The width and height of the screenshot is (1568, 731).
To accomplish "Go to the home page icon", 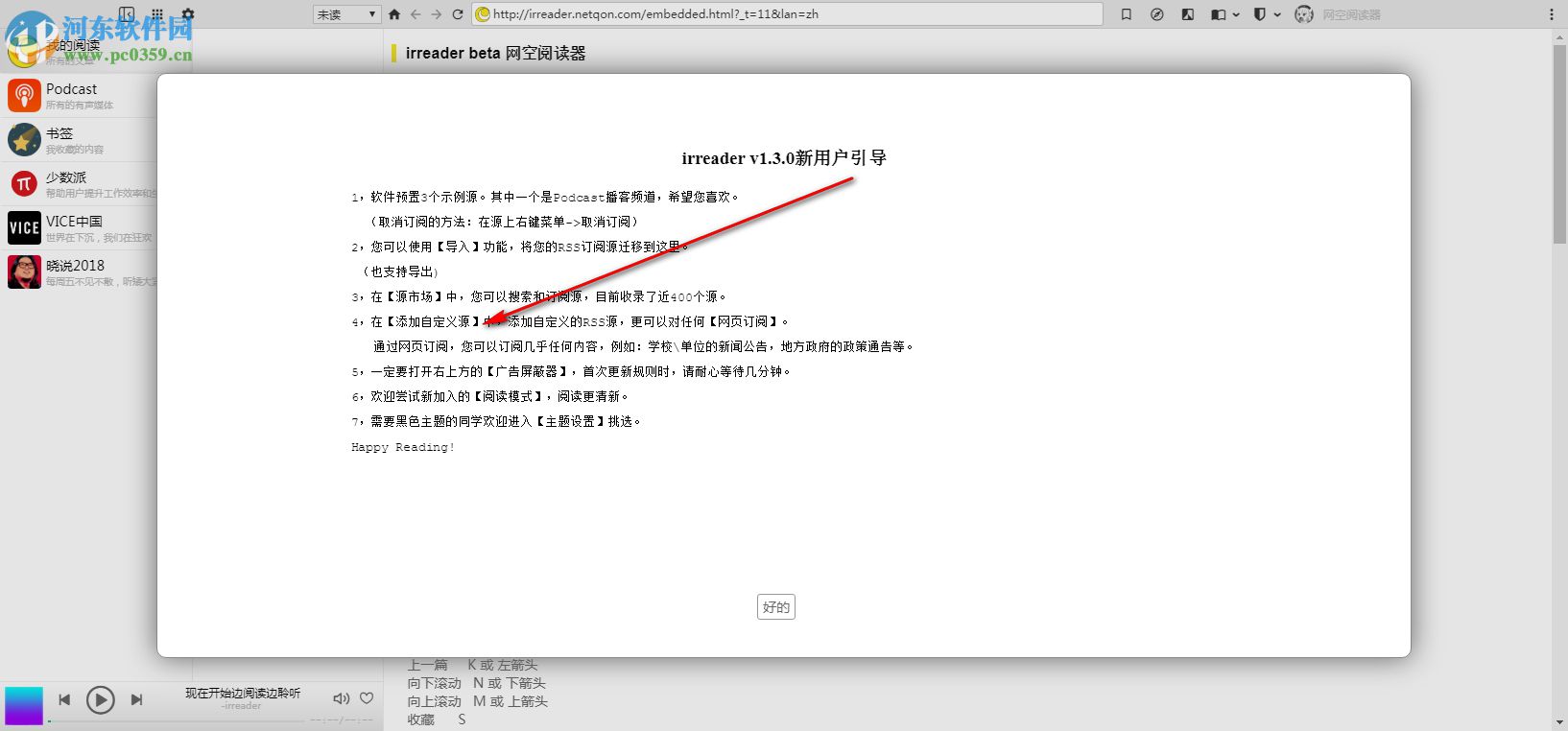I will pyautogui.click(x=394, y=14).
